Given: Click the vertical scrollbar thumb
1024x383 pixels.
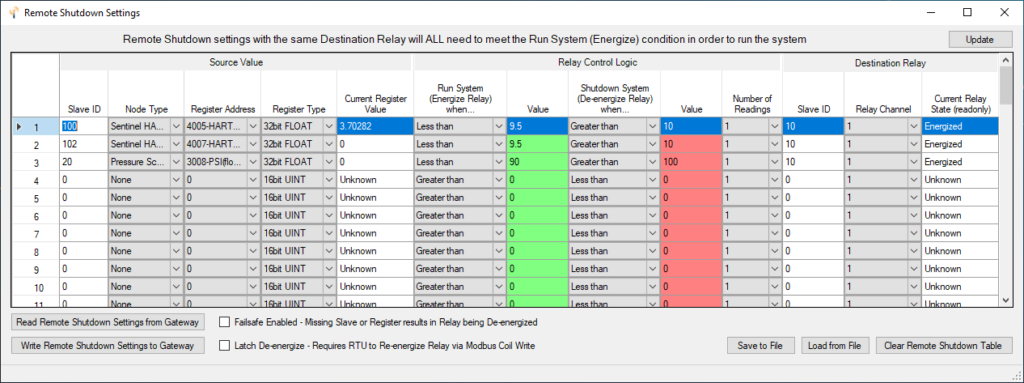Looking at the screenshot, I should coord(1005,84).
